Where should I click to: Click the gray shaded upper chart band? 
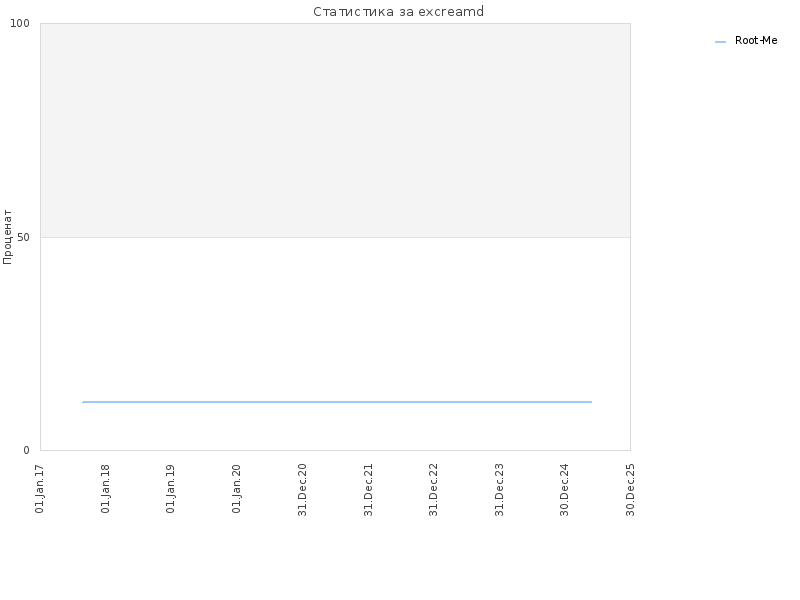(x=335, y=130)
